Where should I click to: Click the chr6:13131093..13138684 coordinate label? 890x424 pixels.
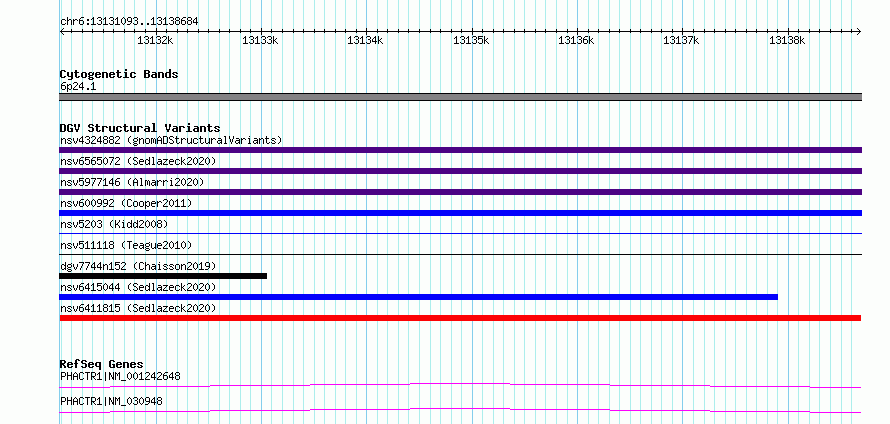click(129, 22)
